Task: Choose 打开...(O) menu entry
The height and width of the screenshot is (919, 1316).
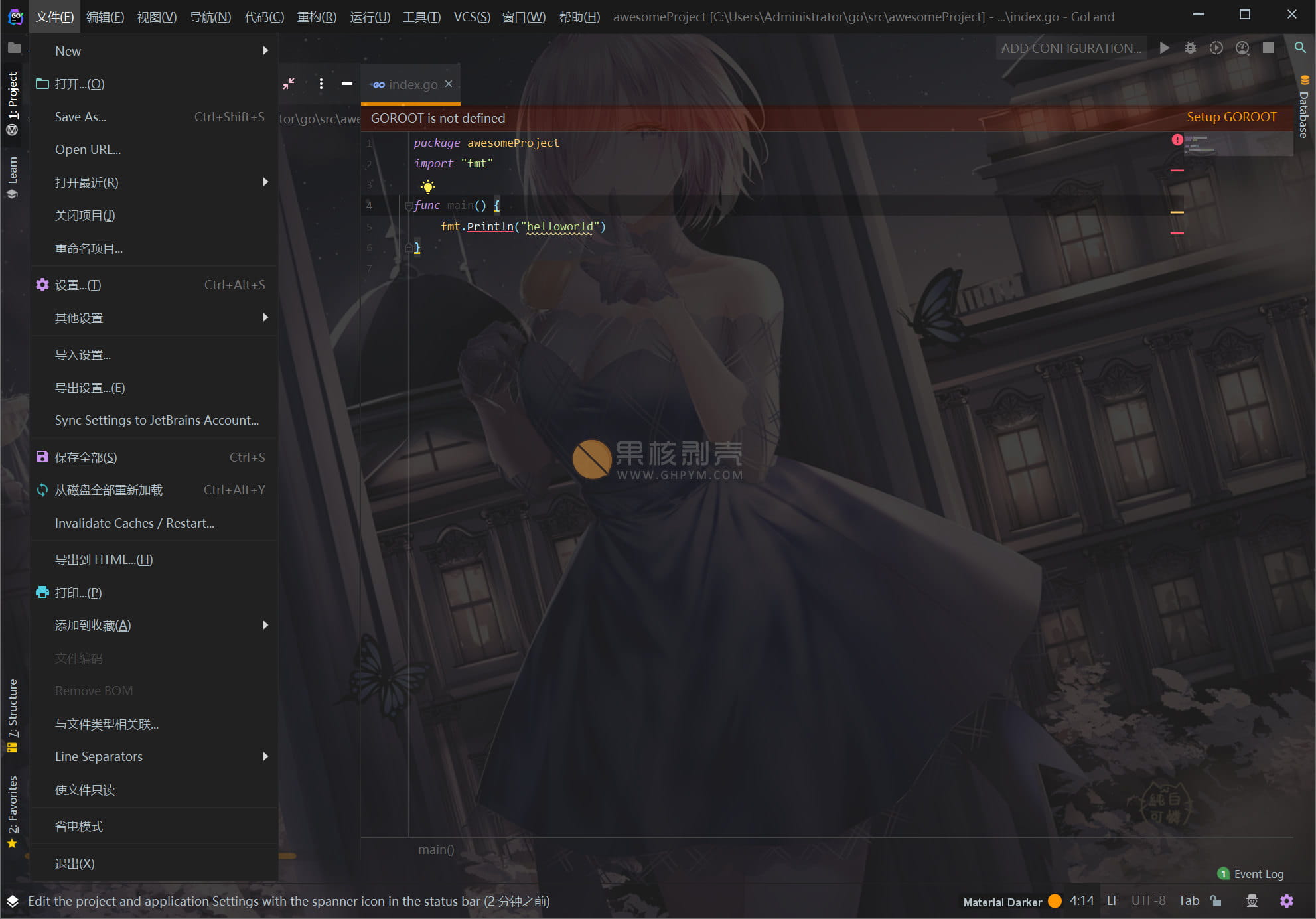Action: click(154, 84)
